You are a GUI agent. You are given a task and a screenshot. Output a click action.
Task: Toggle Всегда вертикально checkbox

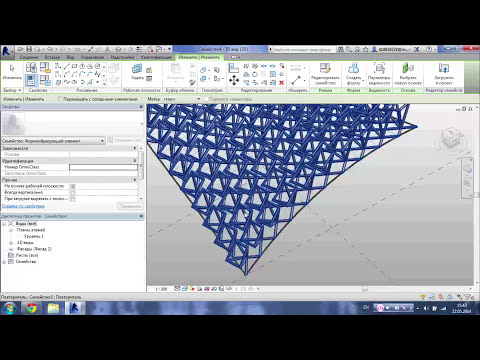(x=73, y=192)
